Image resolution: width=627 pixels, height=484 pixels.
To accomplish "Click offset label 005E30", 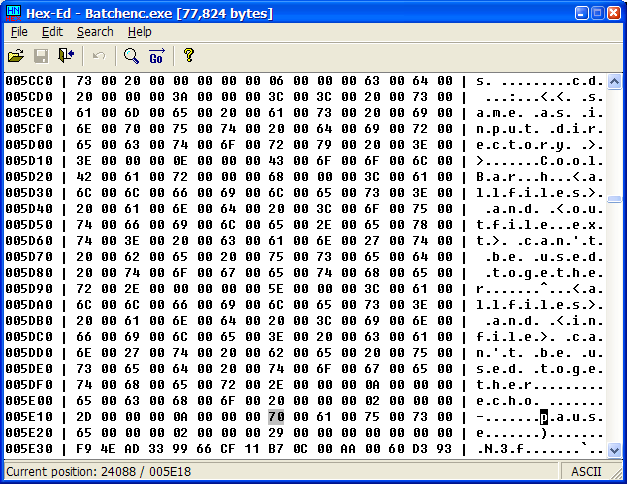I will [x=29, y=449].
